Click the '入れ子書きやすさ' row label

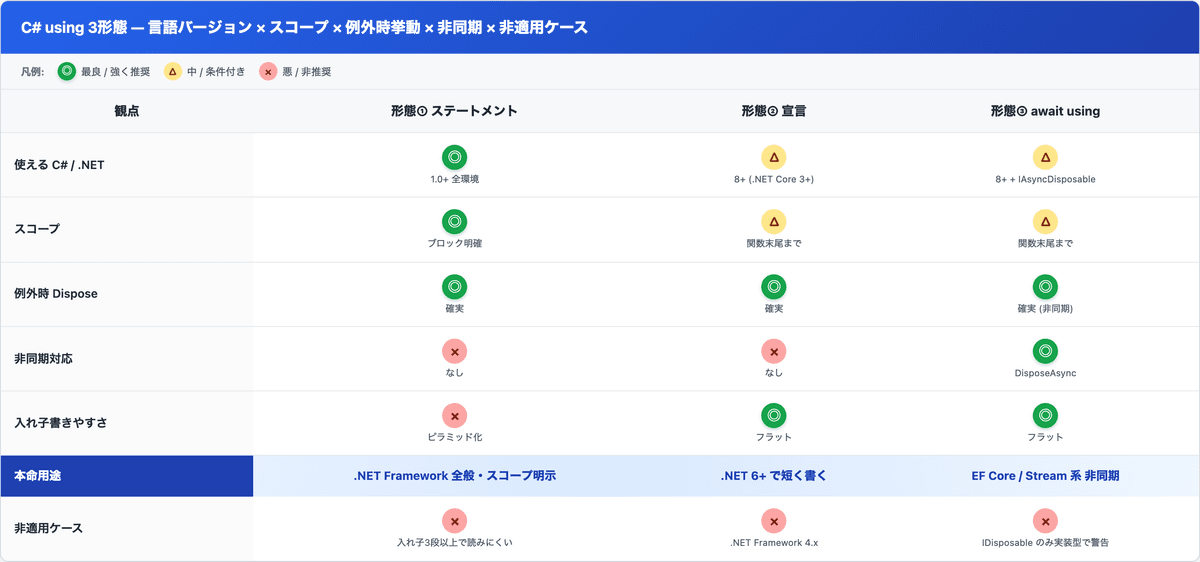pos(61,423)
